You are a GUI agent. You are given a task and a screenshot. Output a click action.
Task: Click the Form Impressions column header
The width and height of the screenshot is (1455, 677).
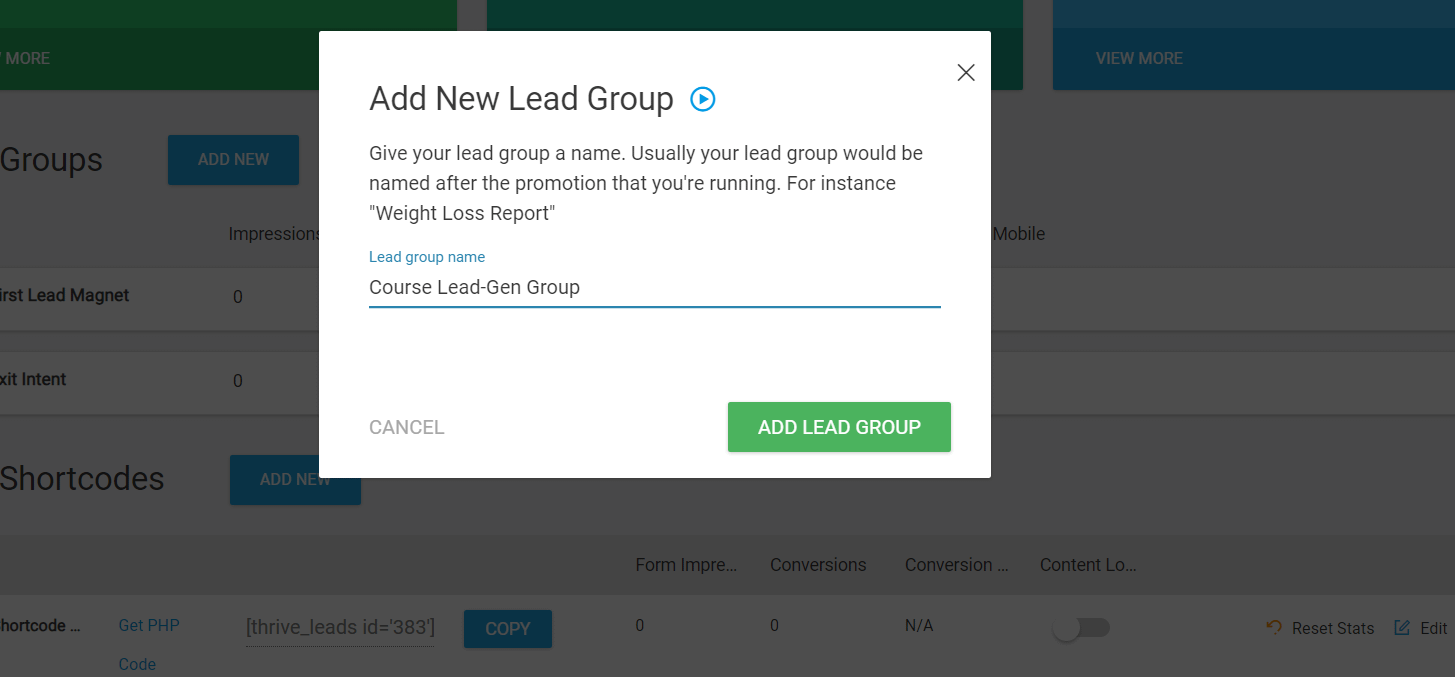click(686, 565)
